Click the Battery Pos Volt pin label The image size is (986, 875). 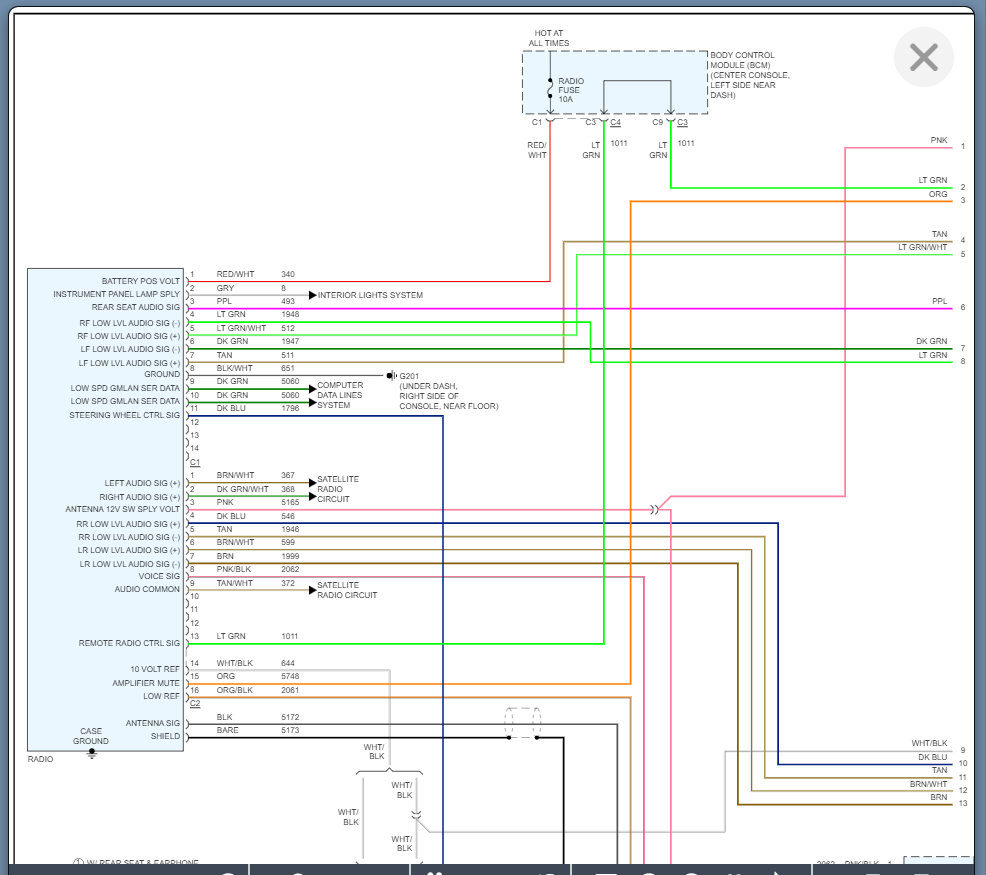click(141, 281)
